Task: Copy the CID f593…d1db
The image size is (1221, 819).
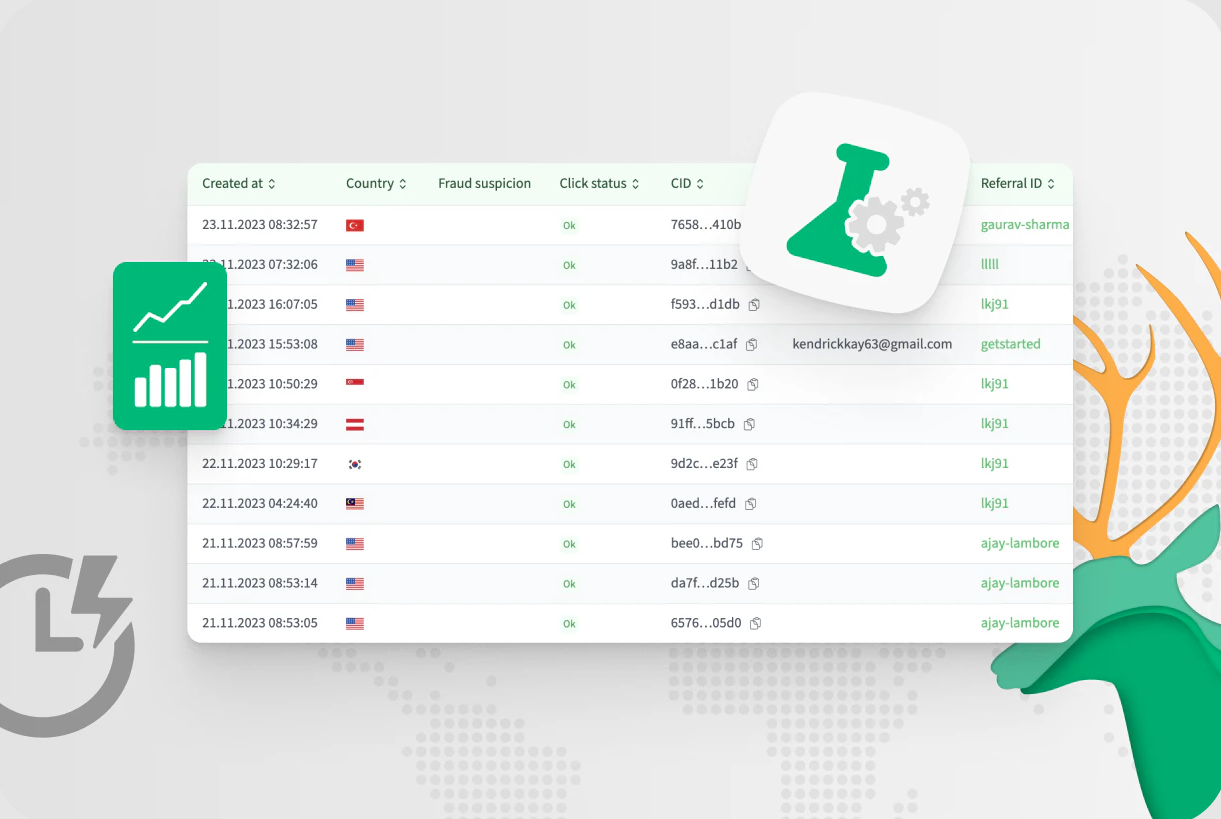Action: pos(755,304)
